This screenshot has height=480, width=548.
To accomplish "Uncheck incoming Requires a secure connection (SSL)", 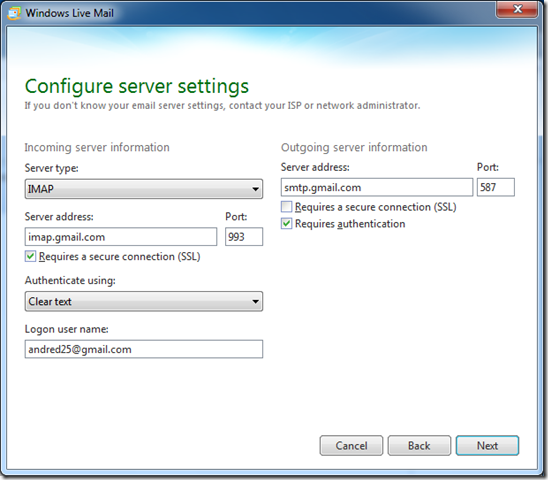I will [30, 256].
